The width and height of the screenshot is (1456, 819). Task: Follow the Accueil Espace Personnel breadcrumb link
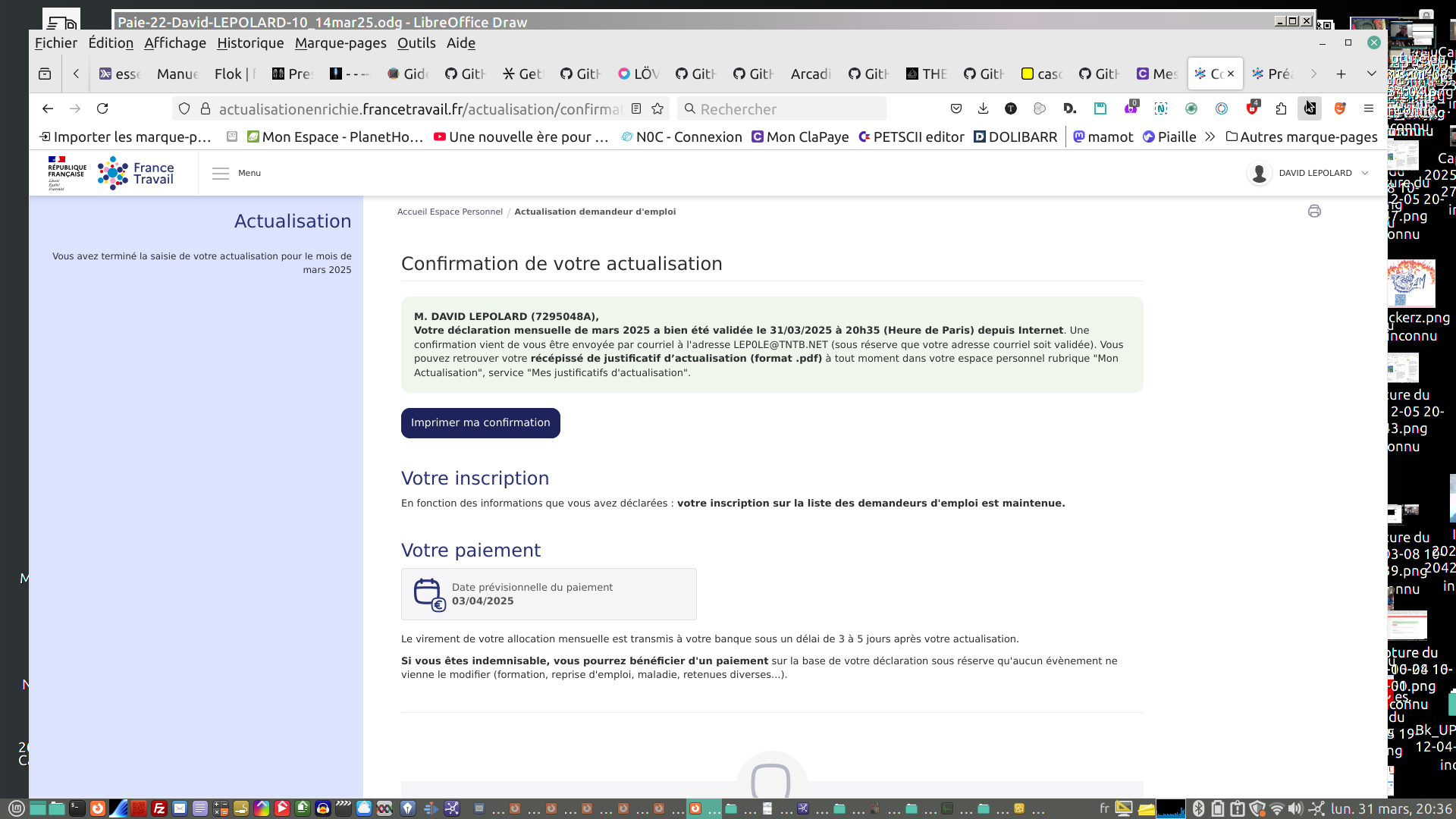pyautogui.click(x=450, y=212)
